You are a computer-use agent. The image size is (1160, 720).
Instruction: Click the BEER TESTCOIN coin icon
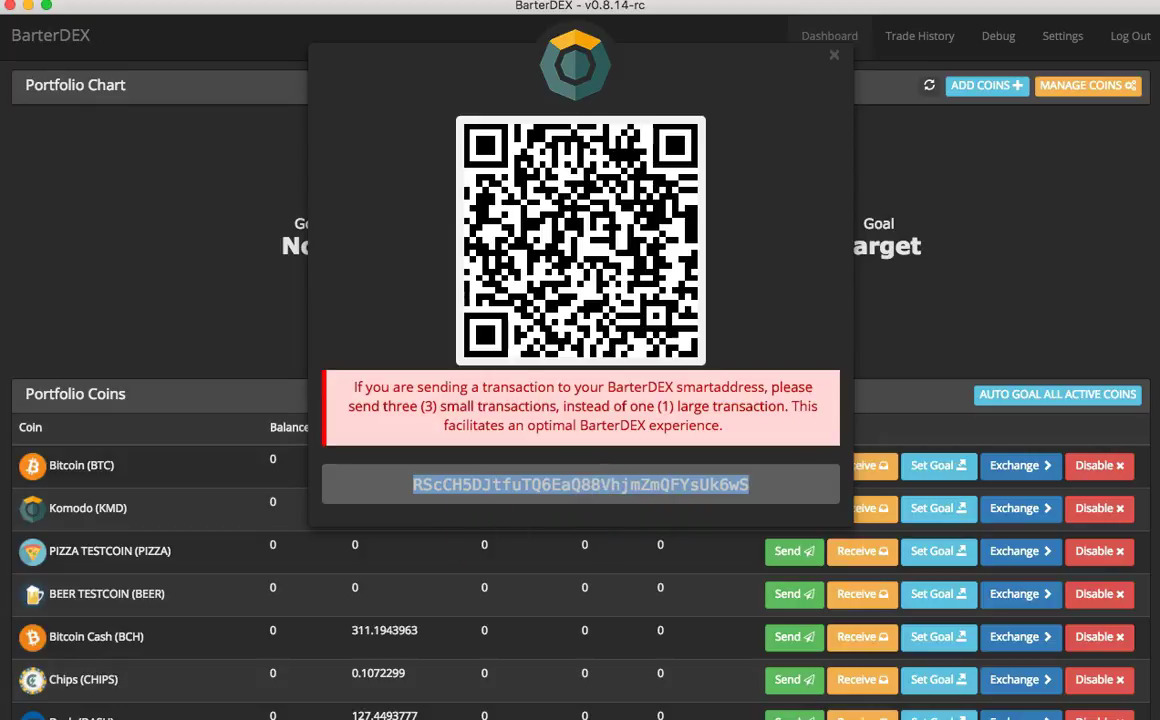click(33, 594)
